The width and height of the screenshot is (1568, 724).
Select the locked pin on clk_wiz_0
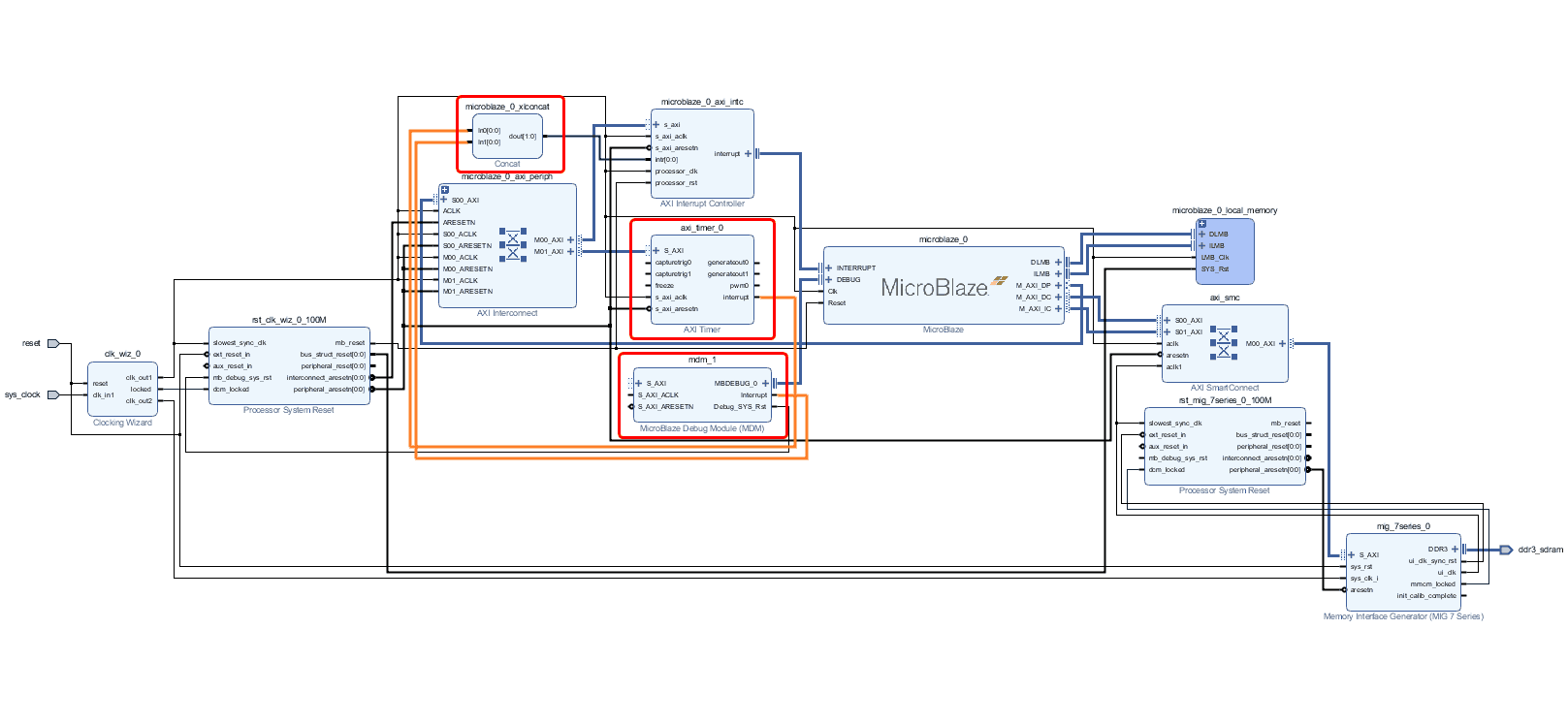pos(142,390)
